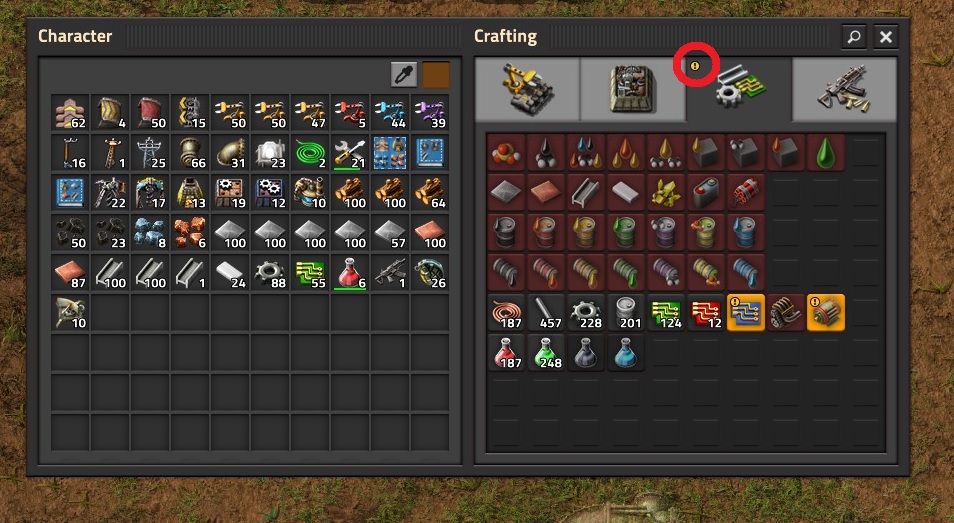Click the first empty inventory slot
The width and height of the screenshot is (954, 523).
click(110, 313)
